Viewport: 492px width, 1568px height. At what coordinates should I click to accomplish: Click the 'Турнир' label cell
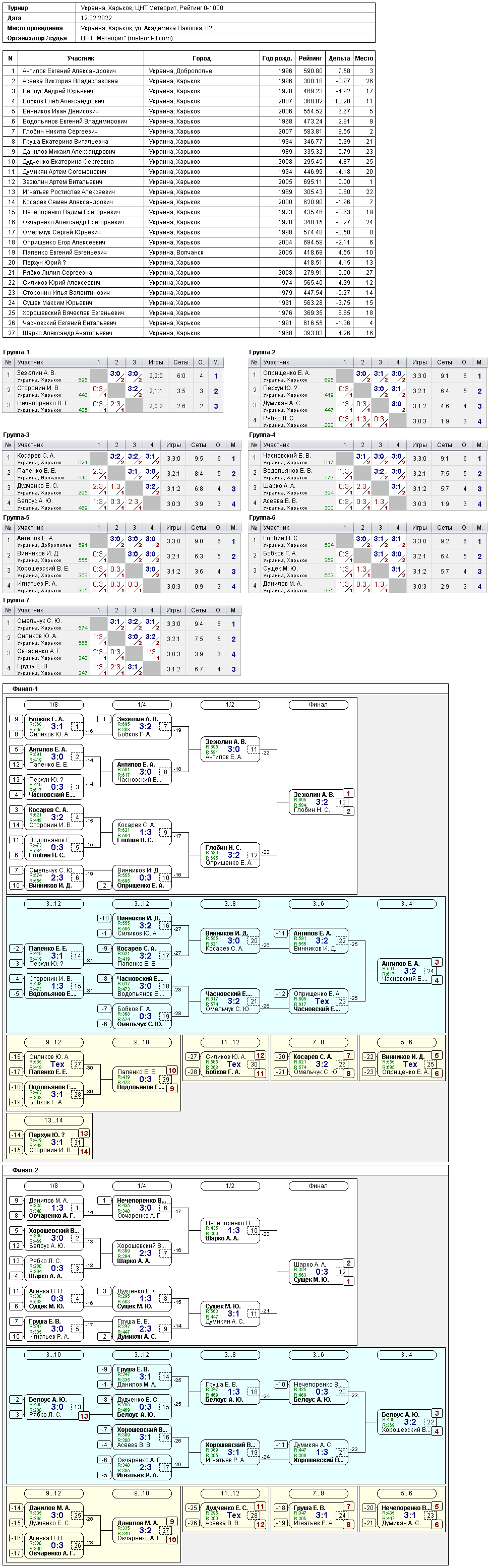[40, 8]
